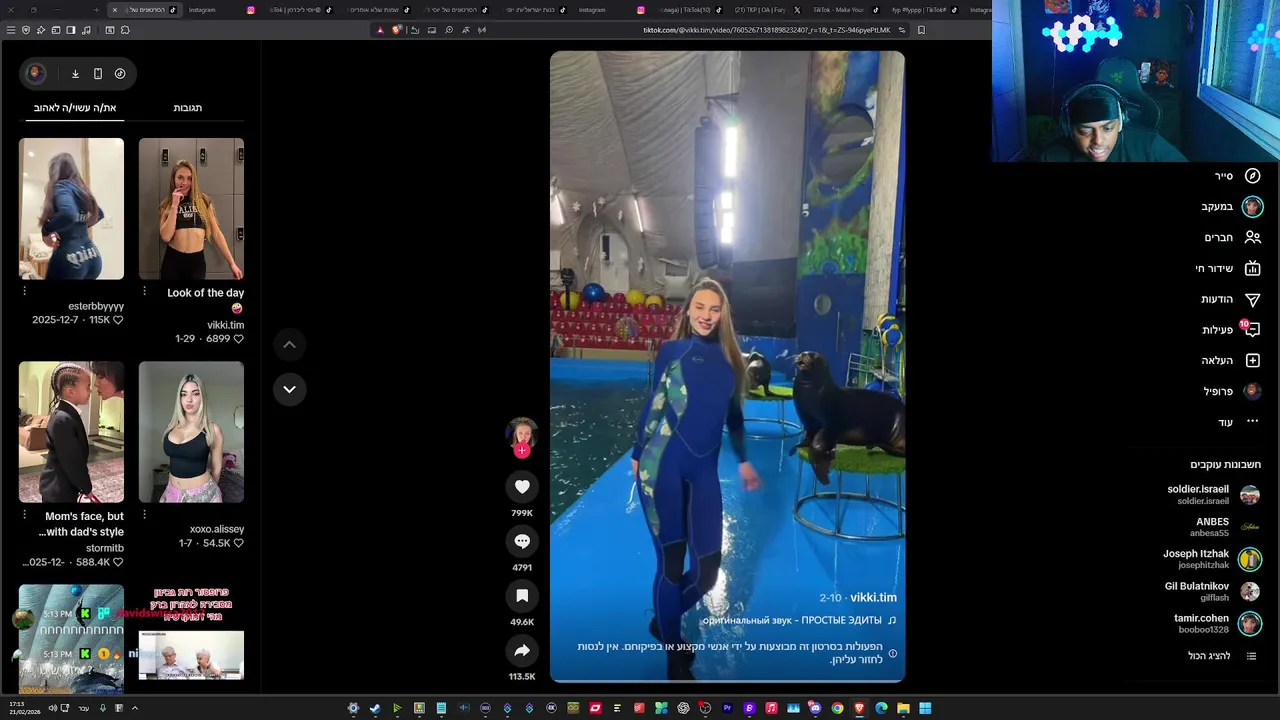Open Chrome from the taskbar
Viewport: 1280px width, 720px height.
837,708
